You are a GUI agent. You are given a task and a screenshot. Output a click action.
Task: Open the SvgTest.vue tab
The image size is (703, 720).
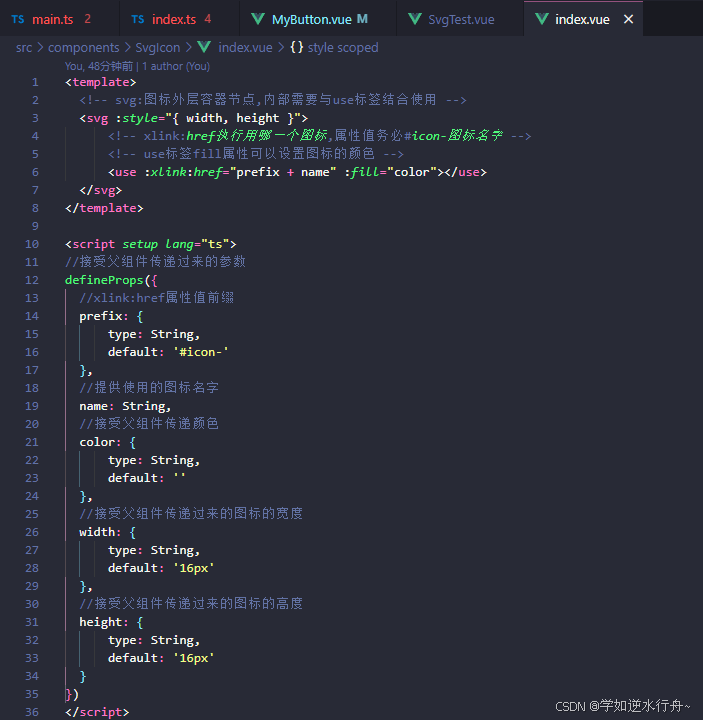tap(461, 19)
